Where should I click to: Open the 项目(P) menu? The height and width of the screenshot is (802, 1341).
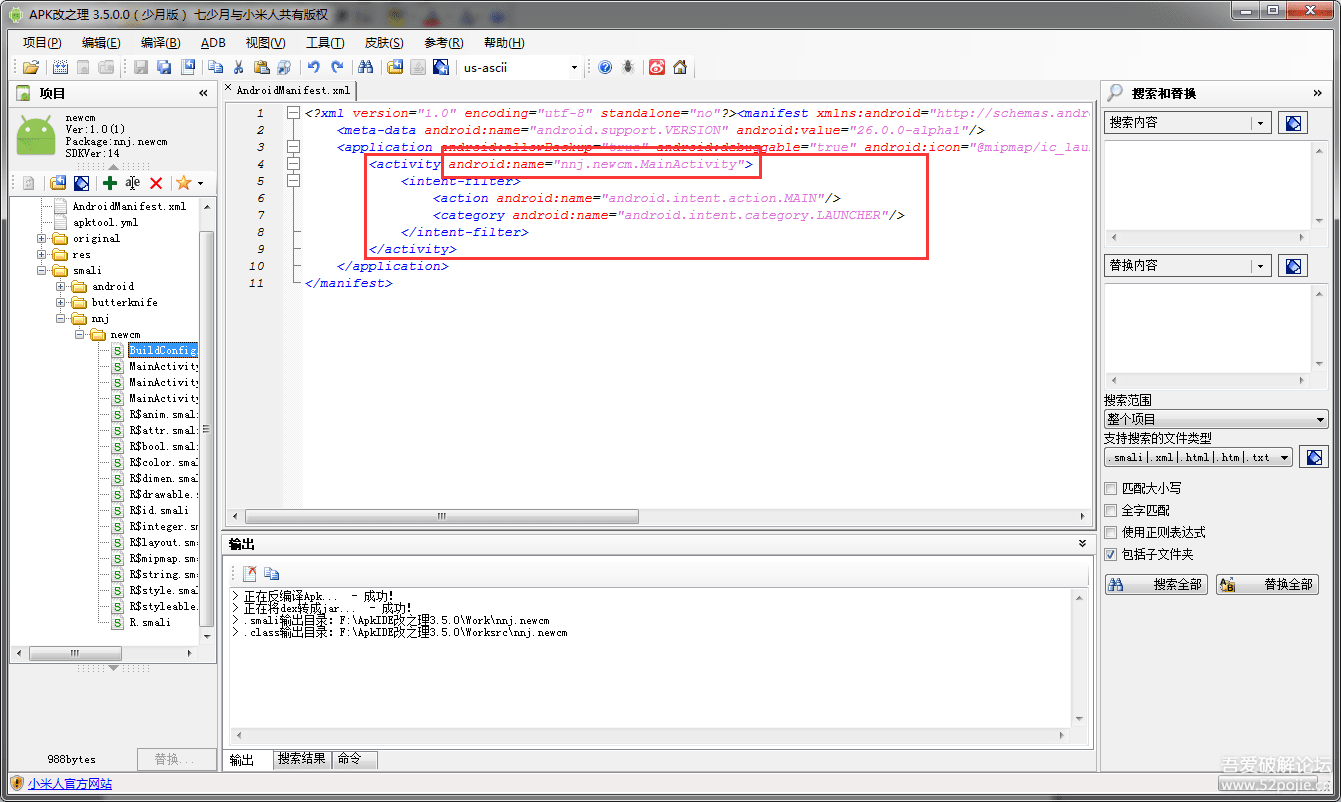42,43
